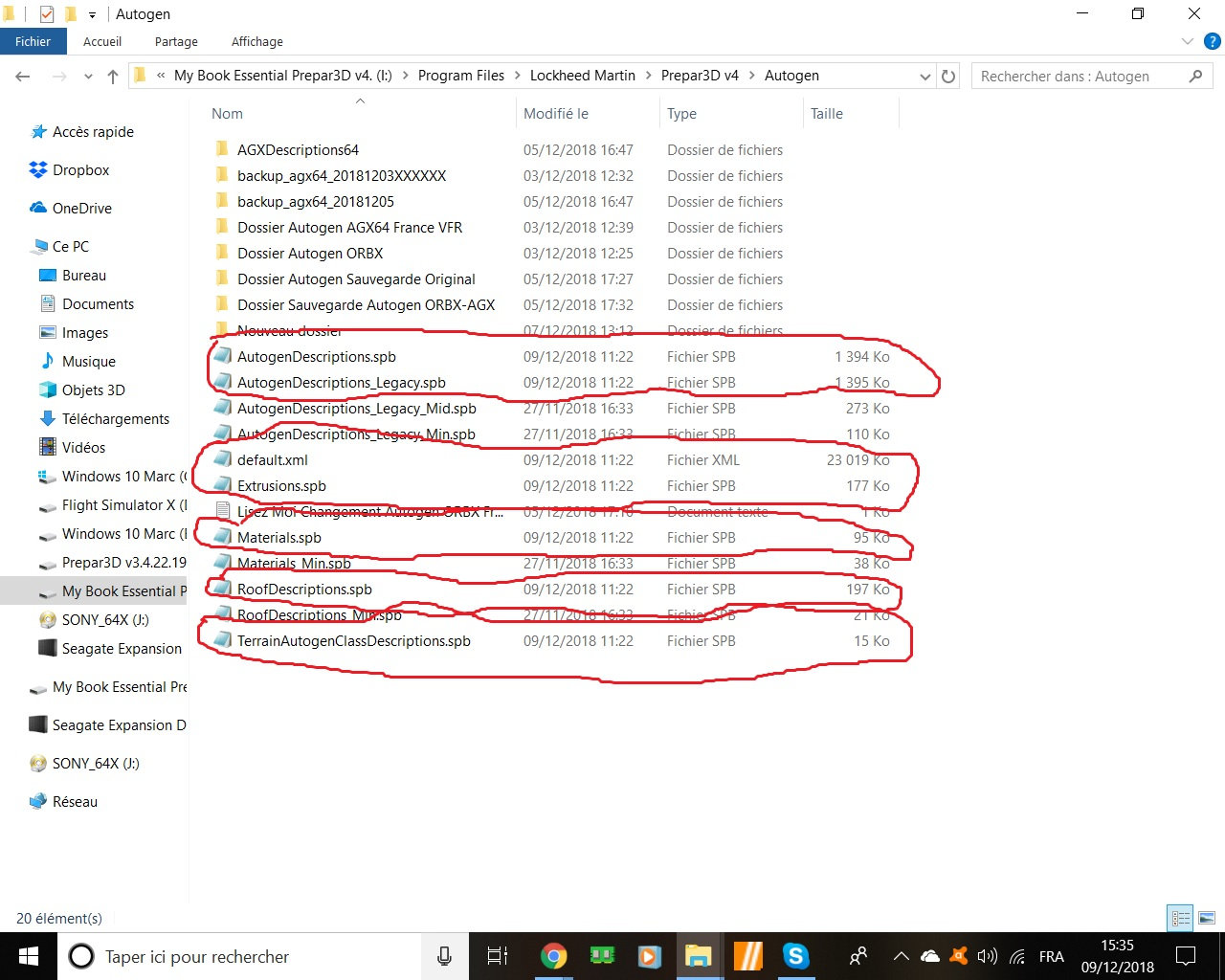1225x980 pixels.
Task: Open the Windows Start menu
Action: (x=28, y=956)
